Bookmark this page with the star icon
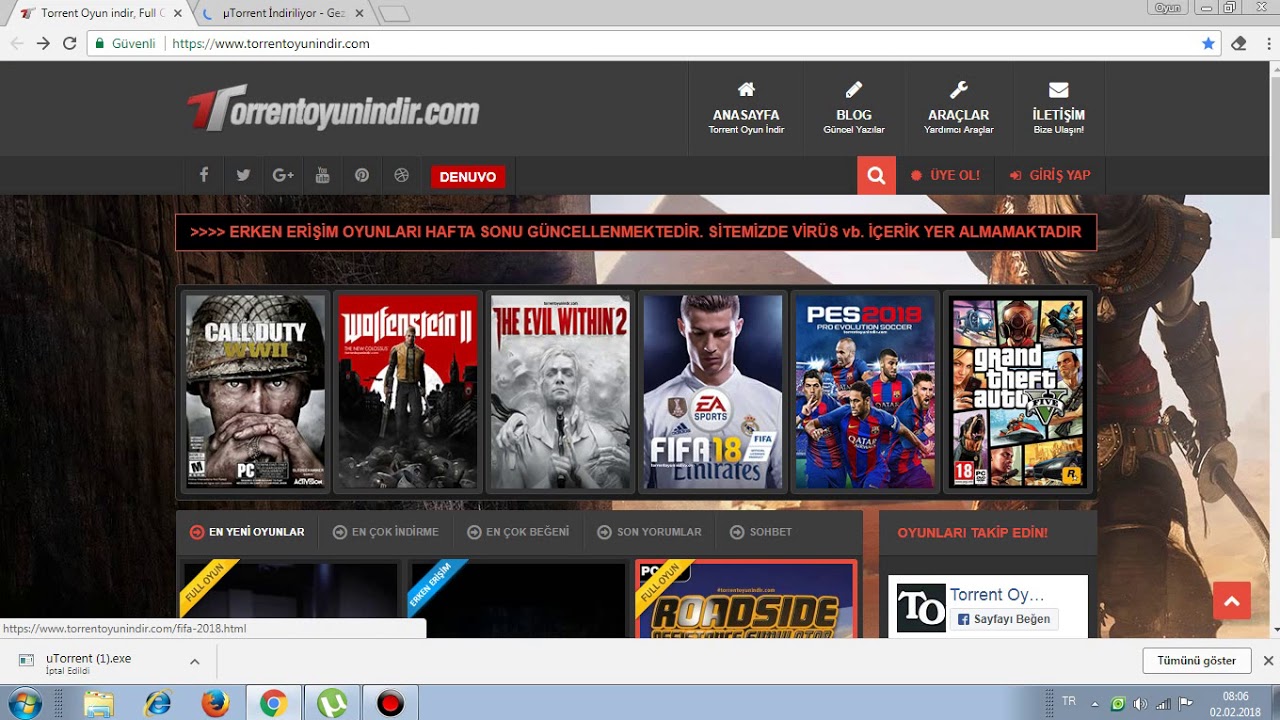Screen dimensions: 1280x720 tap(1208, 43)
